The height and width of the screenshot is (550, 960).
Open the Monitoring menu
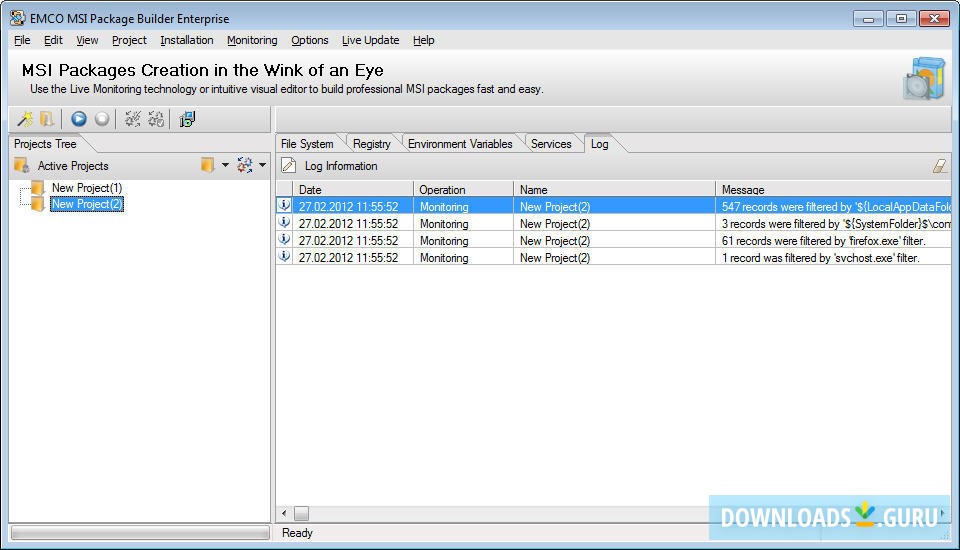tap(252, 40)
